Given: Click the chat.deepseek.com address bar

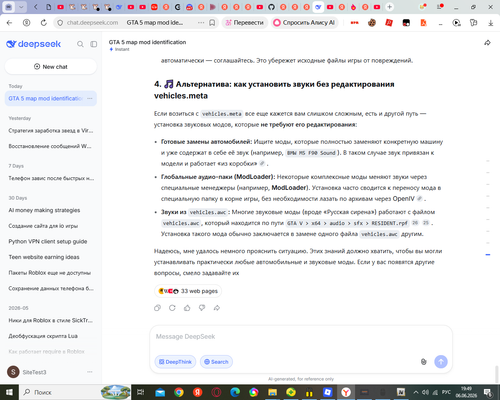Looking at the screenshot, I should [93, 23].
